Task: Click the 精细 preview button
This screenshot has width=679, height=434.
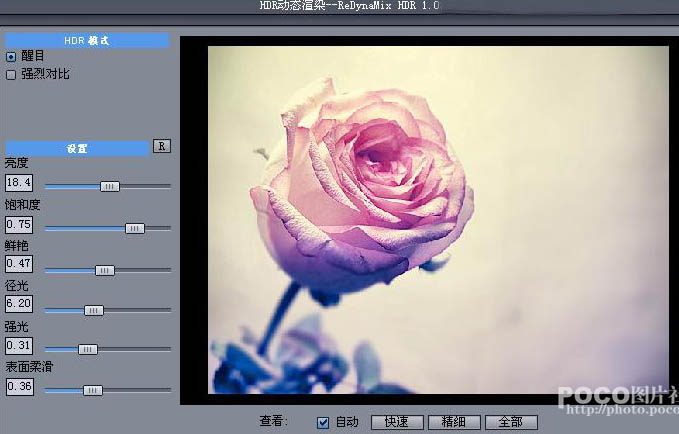Action: click(x=454, y=422)
